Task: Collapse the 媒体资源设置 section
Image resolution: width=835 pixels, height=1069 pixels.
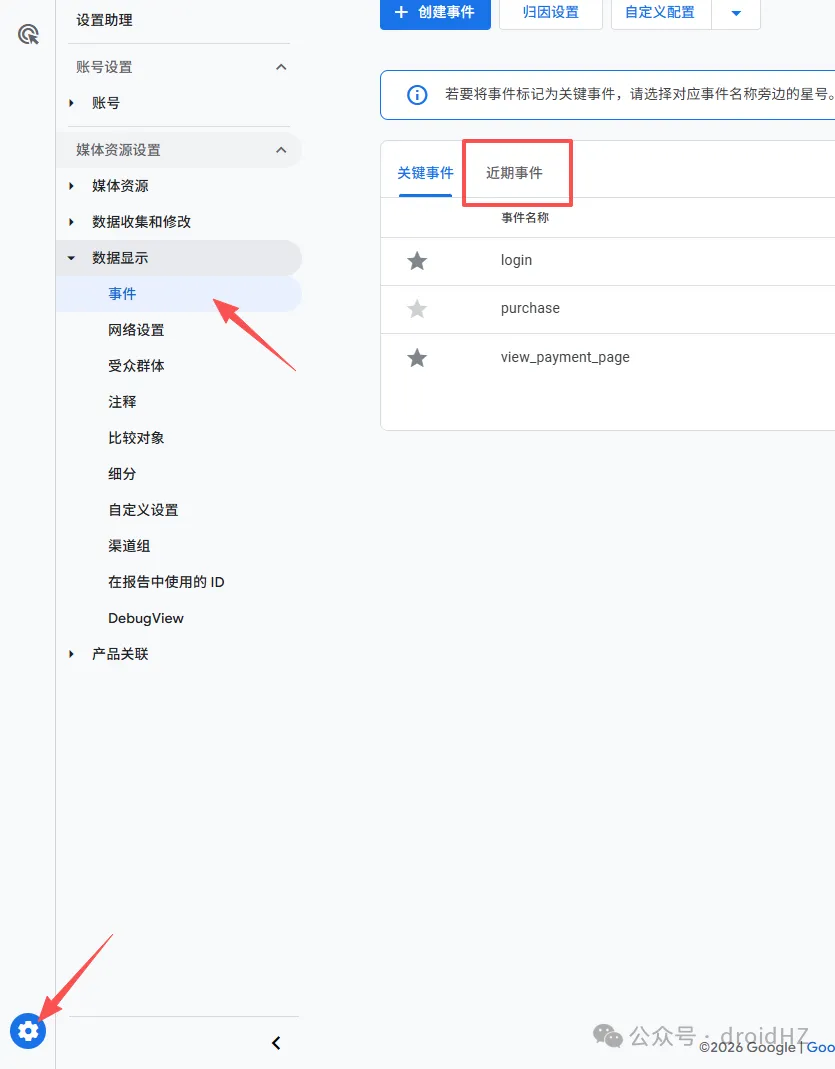Action: [281, 150]
